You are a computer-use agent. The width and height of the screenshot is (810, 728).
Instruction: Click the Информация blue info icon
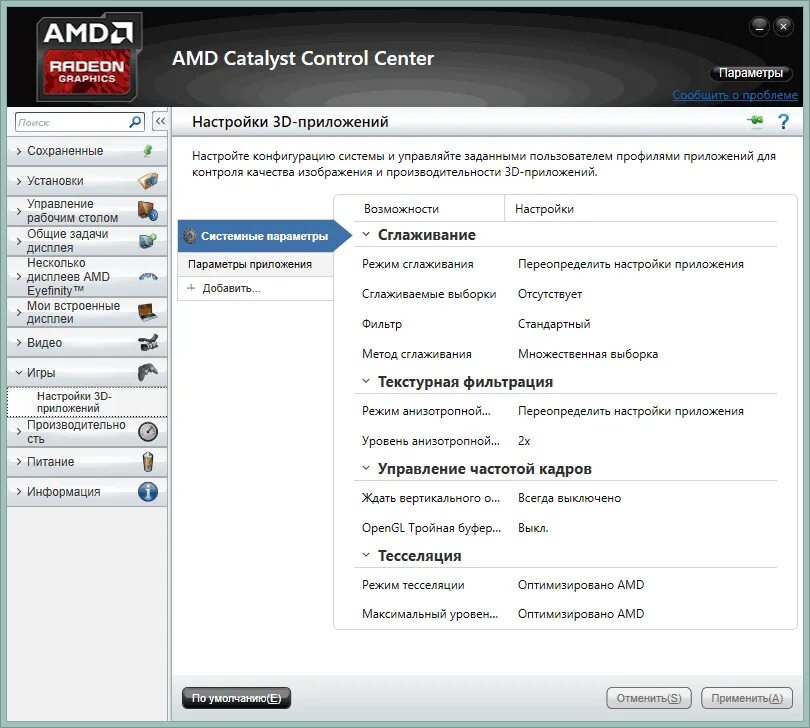point(148,491)
